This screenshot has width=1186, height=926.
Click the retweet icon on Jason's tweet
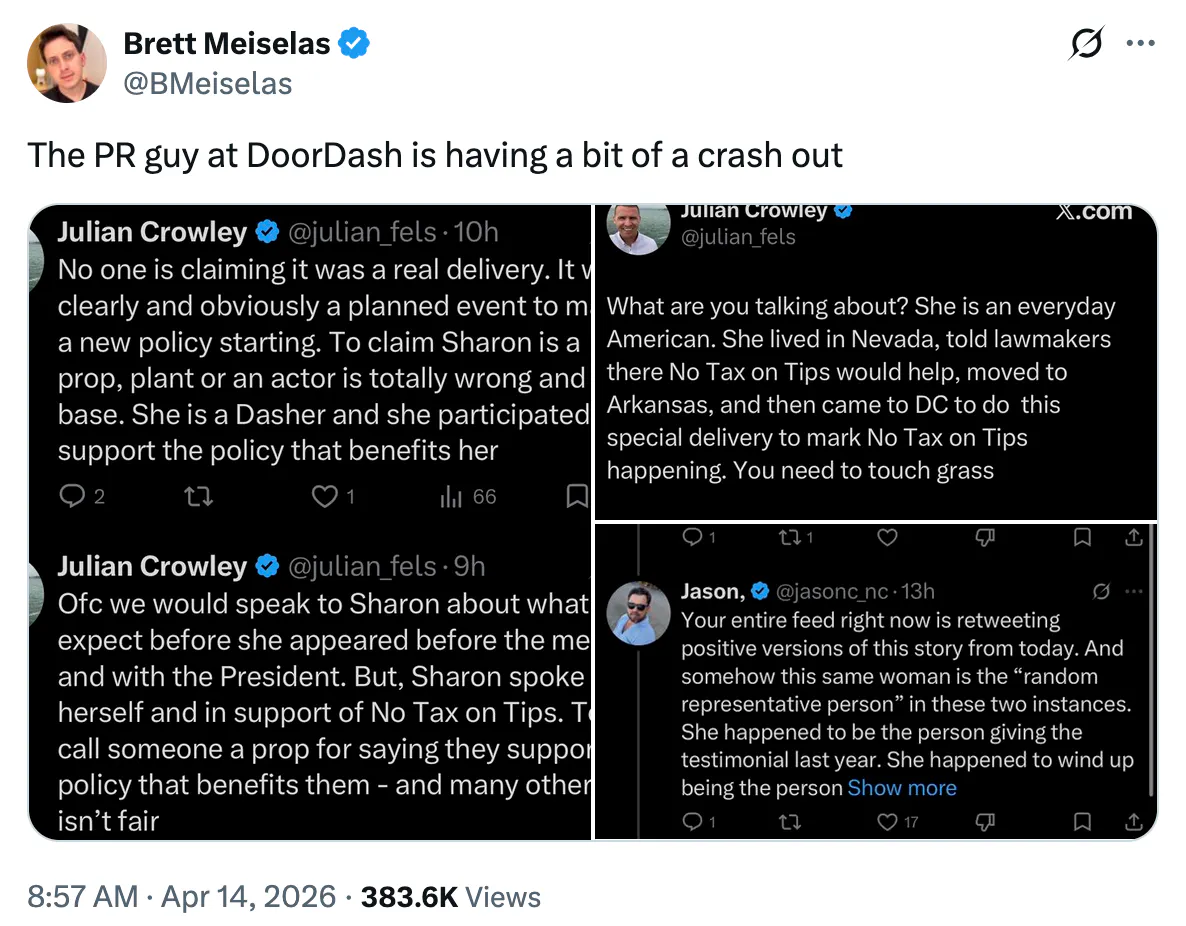[x=790, y=822]
